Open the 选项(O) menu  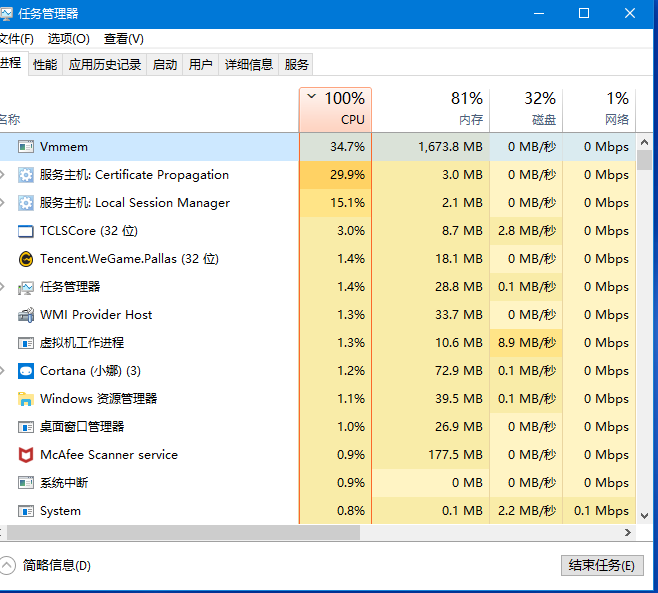(x=68, y=39)
